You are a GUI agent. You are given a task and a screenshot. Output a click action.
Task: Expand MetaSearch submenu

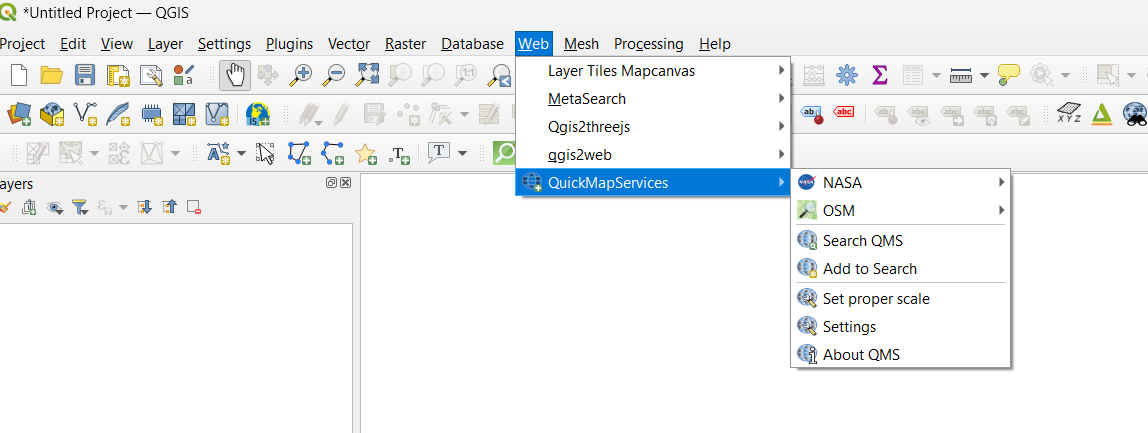(653, 99)
